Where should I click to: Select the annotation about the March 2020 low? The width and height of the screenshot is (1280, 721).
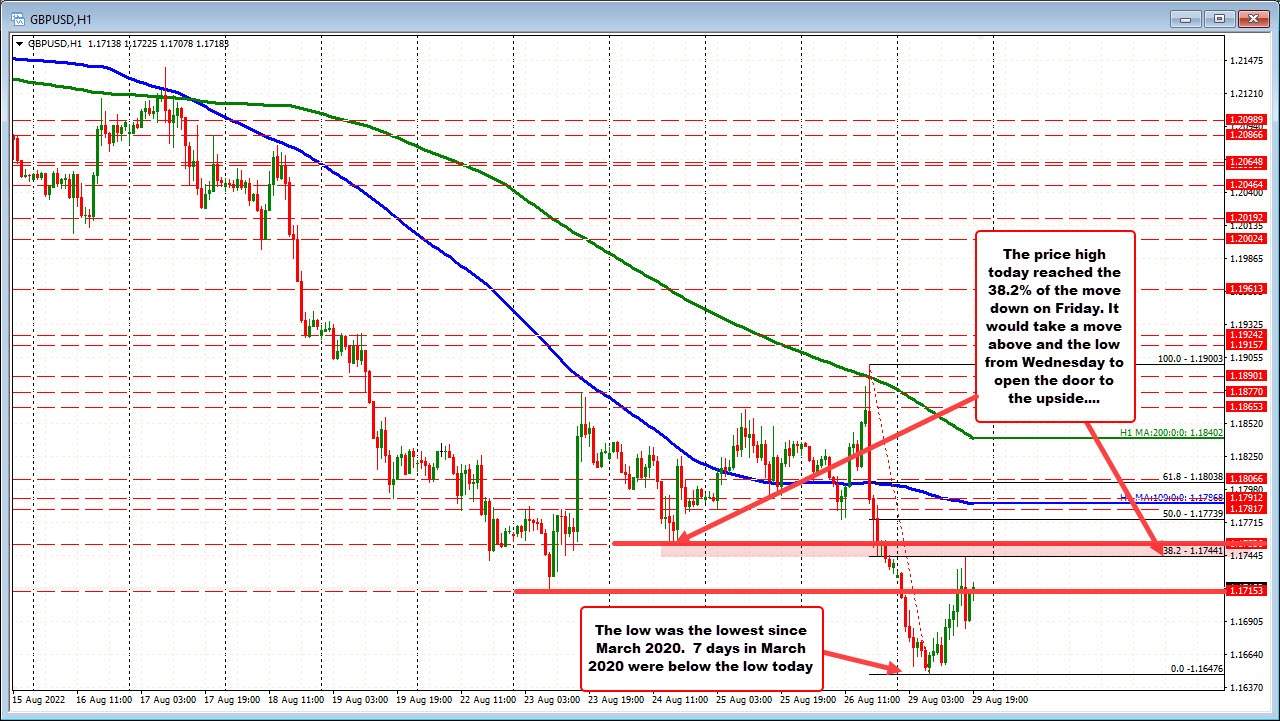(x=701, y=648)
